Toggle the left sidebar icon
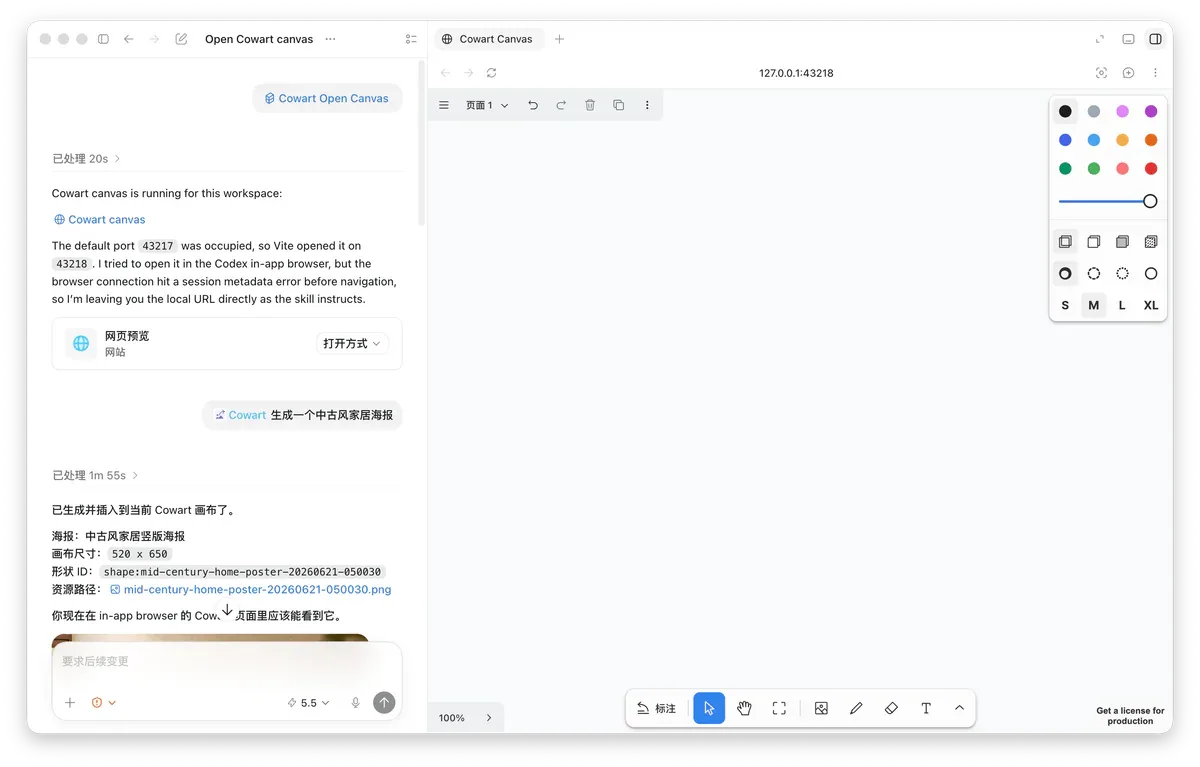 [103, 39]
